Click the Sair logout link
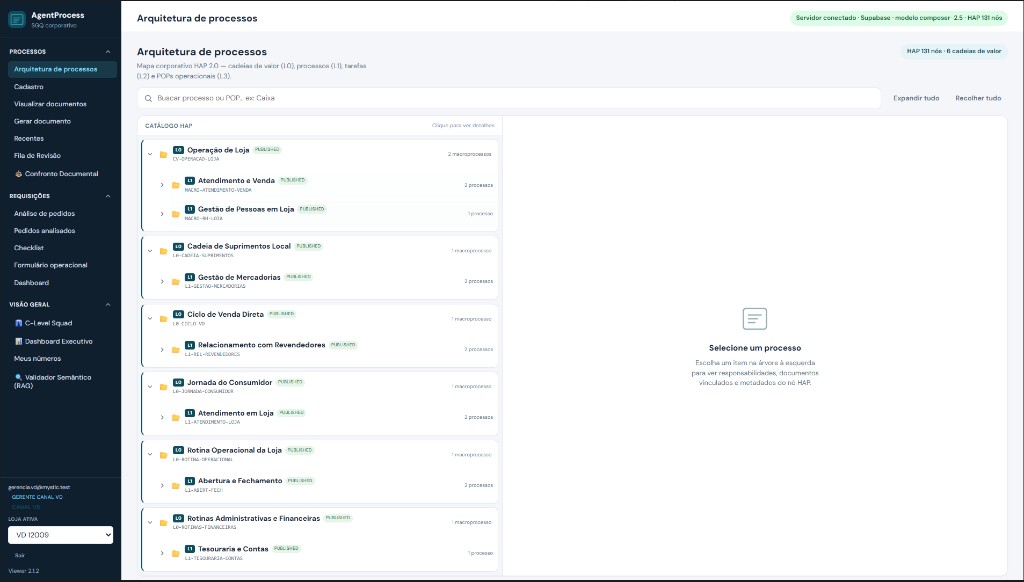Image resolution: width=1024 pixels, height=582 pixels. pos(20,555)
